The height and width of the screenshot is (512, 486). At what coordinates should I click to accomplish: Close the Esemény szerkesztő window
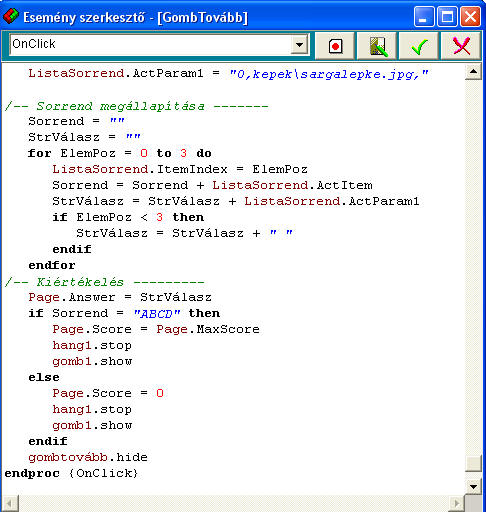(470, 16)
